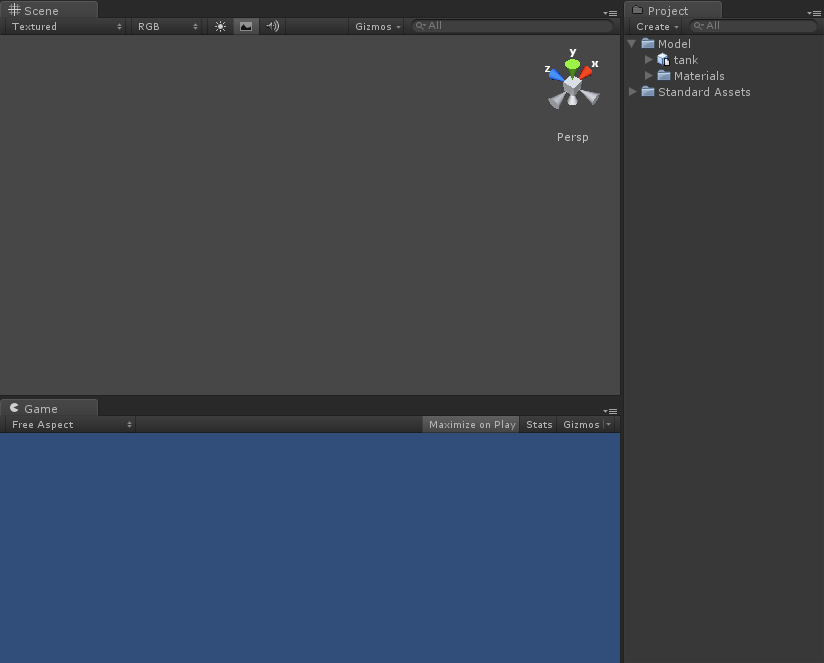The height and width of the screenshot is (663, 824).
Task: Toggle scene lighting sun icon
Action: 220,26
